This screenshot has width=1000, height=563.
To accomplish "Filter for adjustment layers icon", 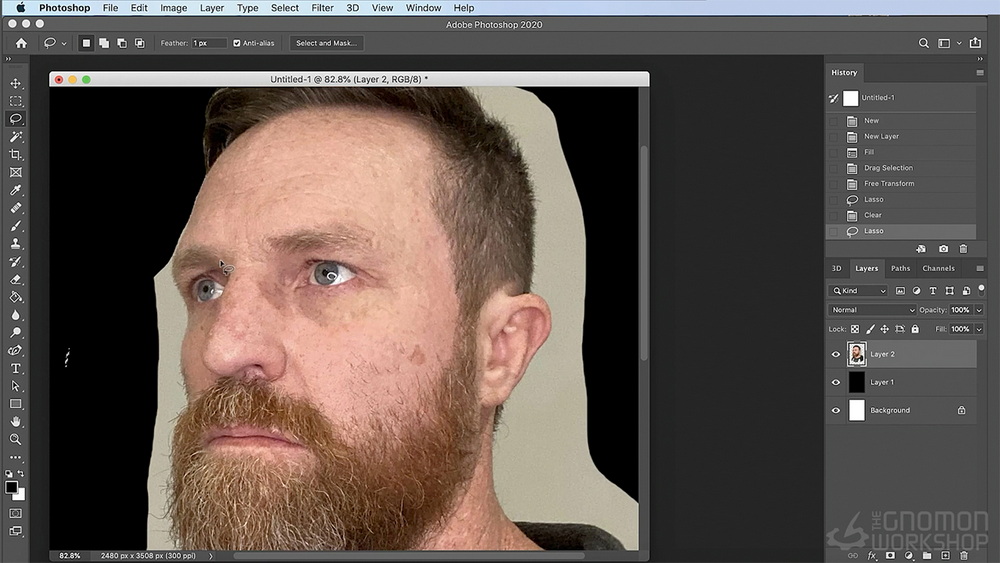I will point(916,291).
